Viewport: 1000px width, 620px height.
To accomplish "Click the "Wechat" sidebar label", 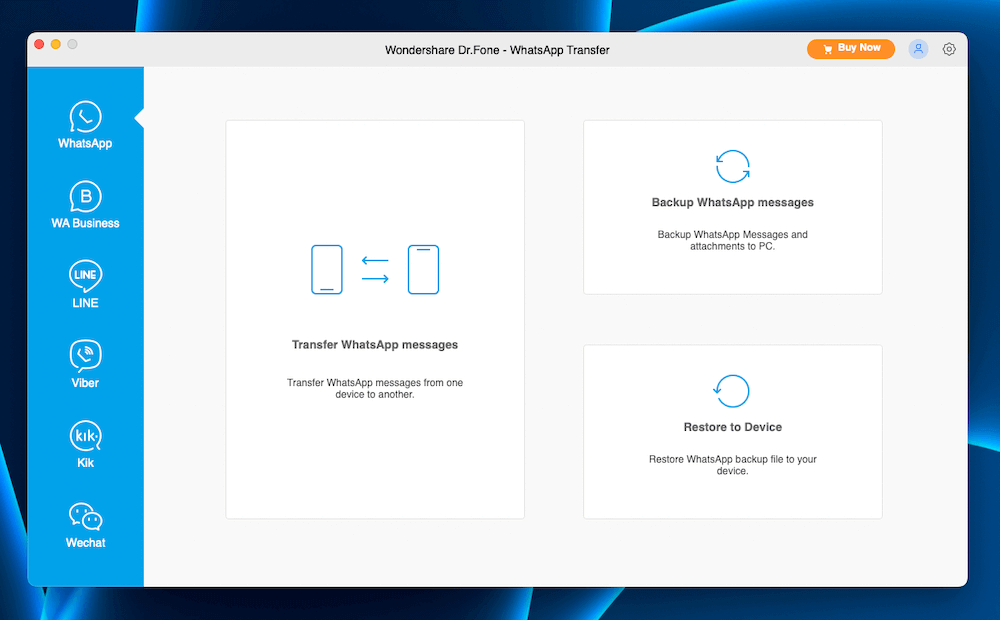I will [85, 543].
